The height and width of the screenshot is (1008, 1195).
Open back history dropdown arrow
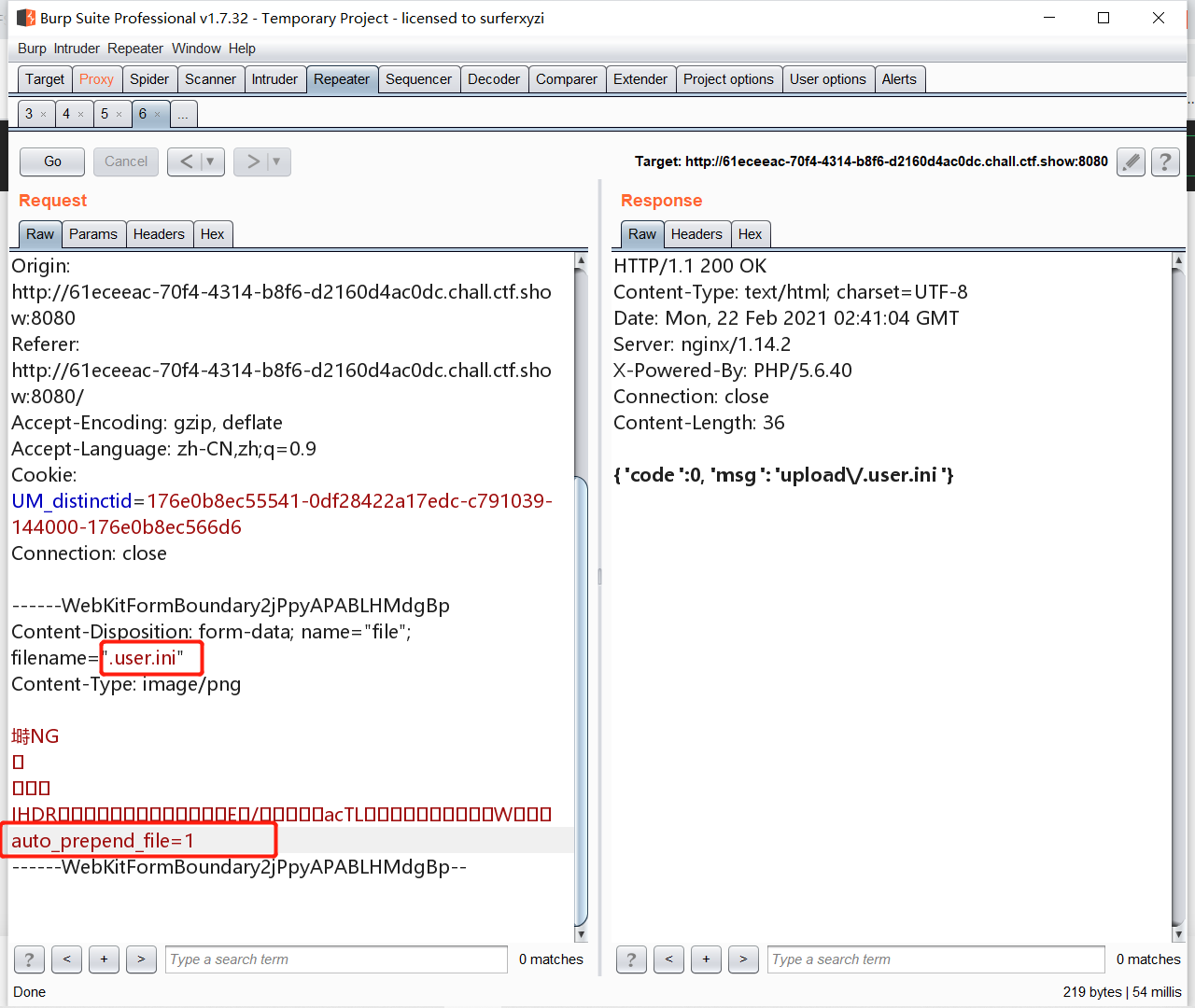pos(211,161)
